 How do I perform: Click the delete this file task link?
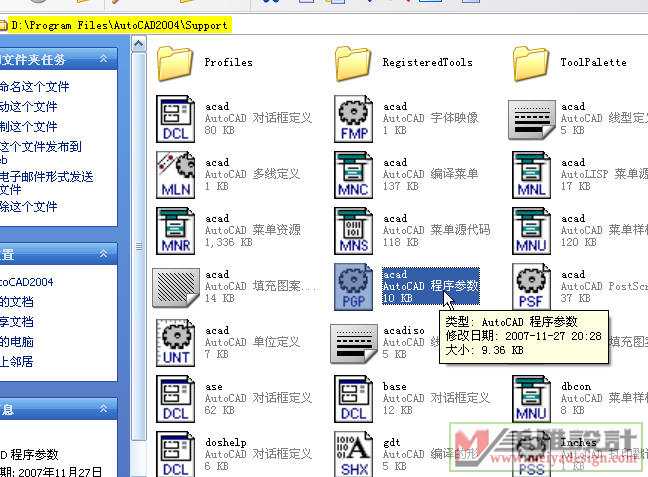coord(29,206)
